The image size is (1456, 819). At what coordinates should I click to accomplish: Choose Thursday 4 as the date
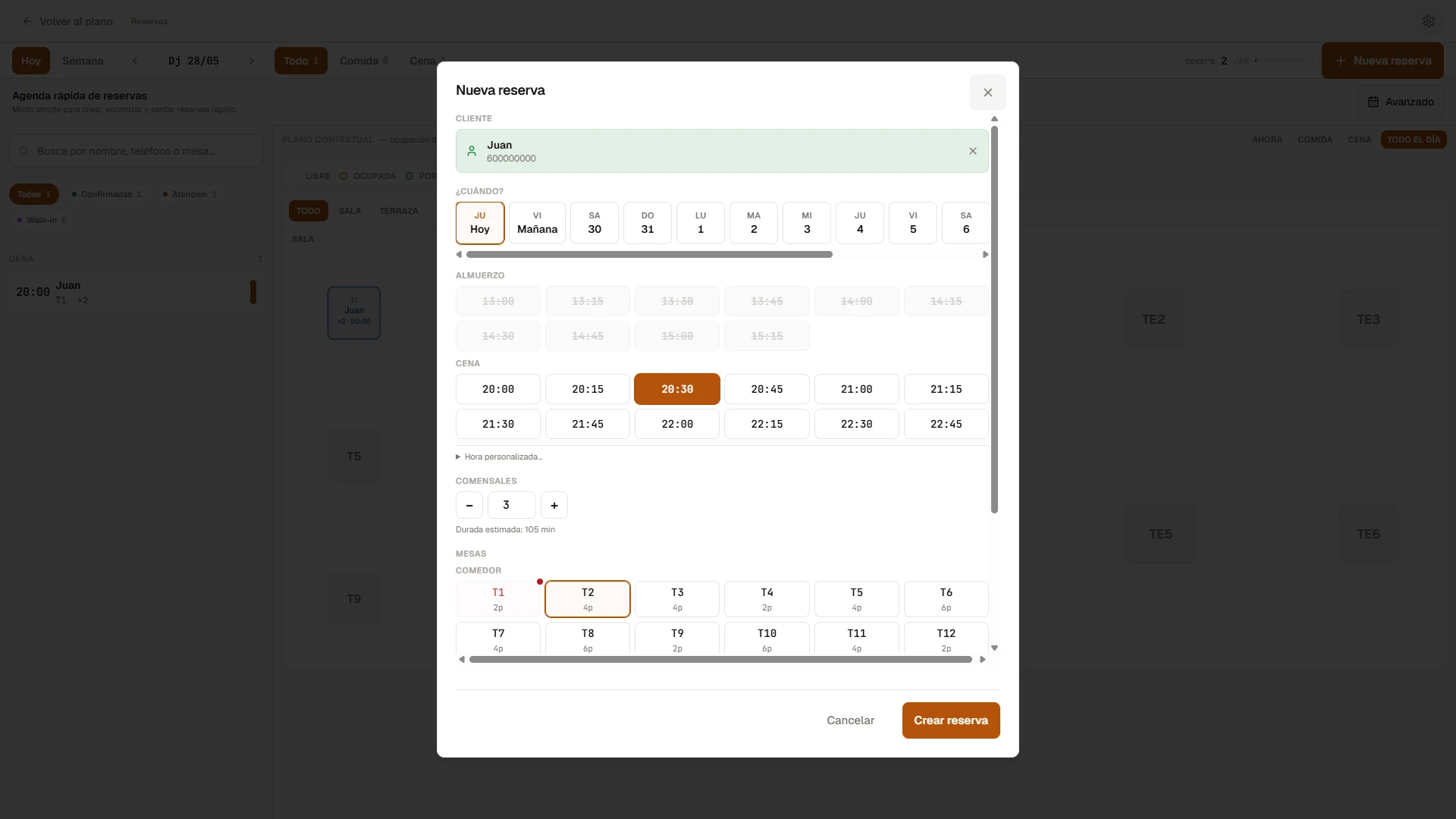click(x=860, y=223)
